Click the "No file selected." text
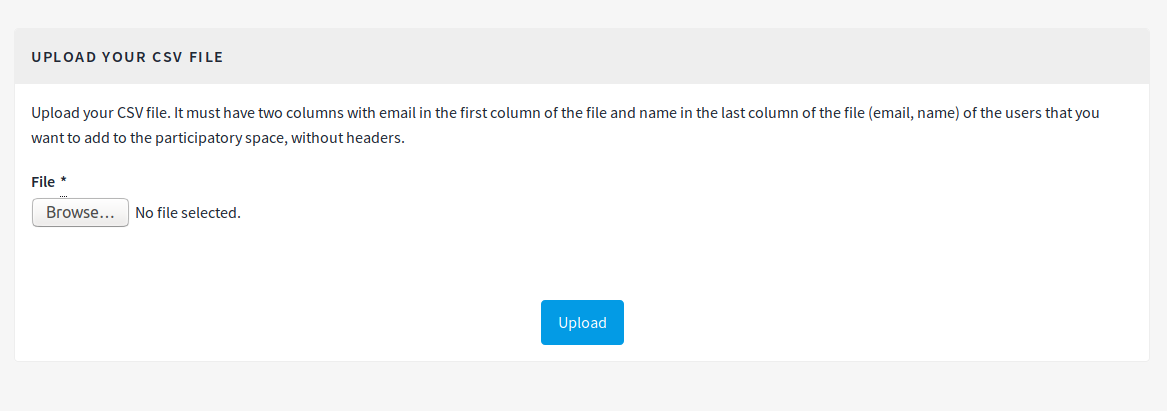 (x=188, y=212)
